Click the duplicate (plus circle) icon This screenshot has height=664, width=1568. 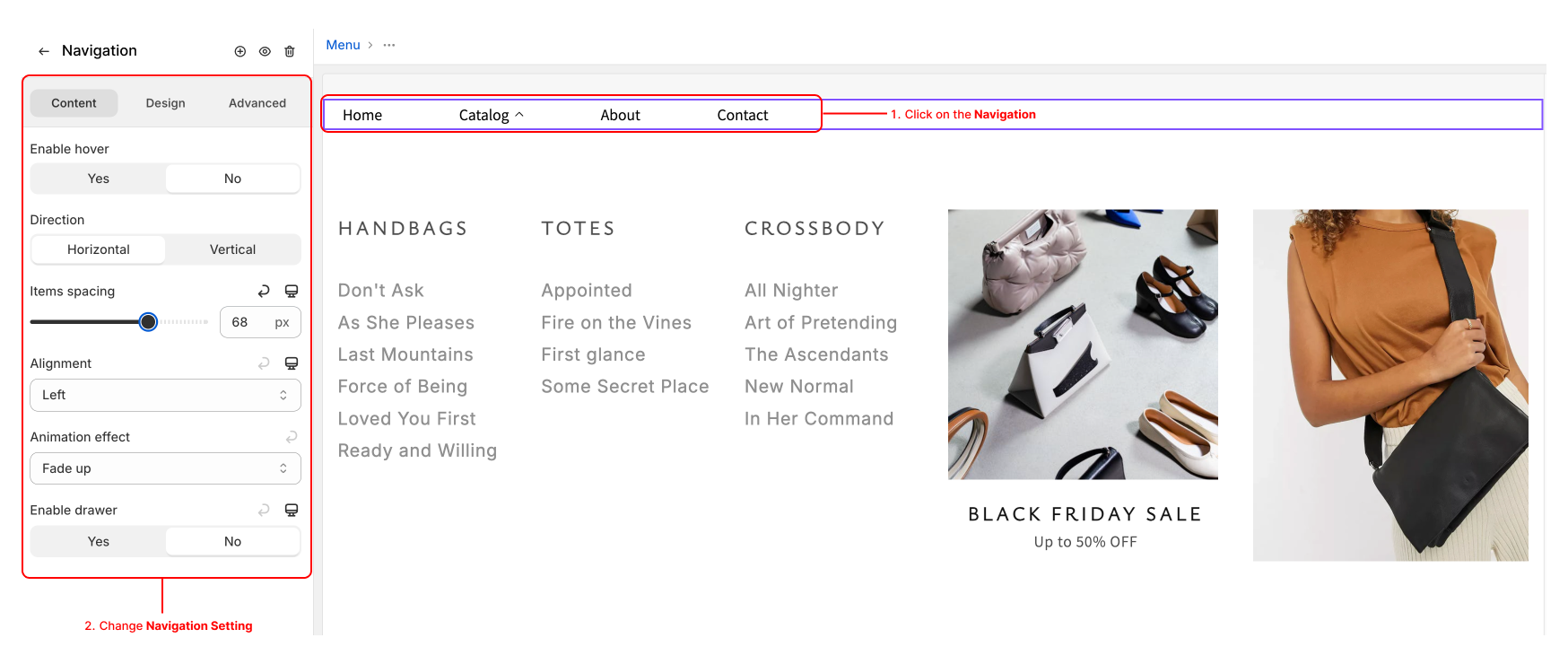(x=240, y=52)
